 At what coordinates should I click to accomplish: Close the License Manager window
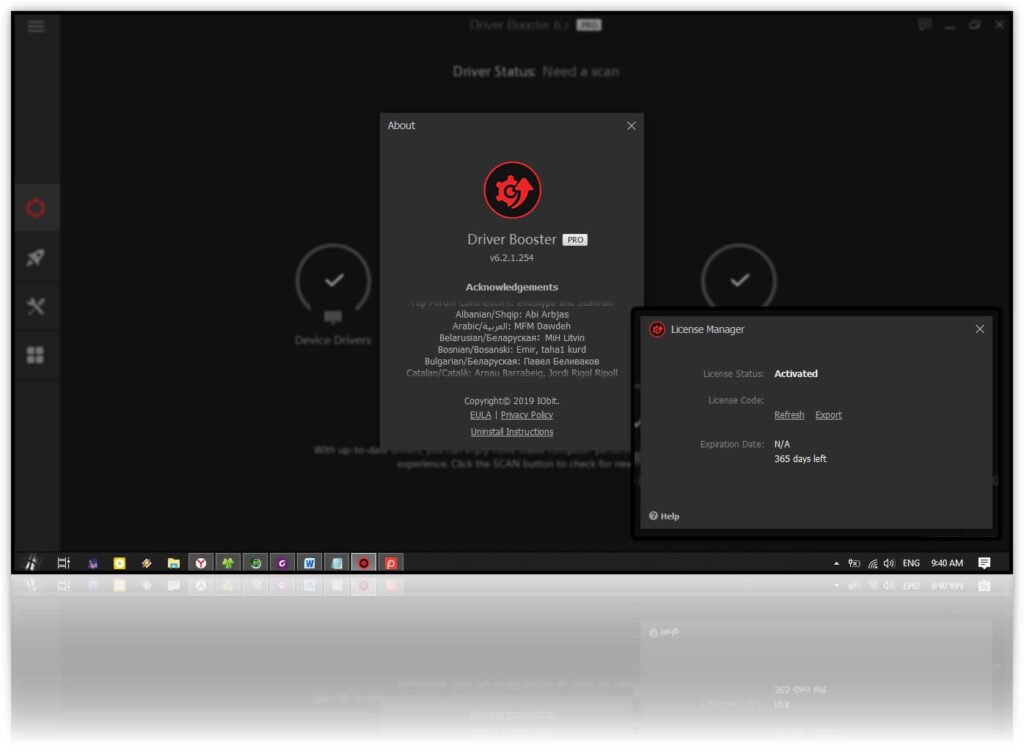(x=980, y=329)
